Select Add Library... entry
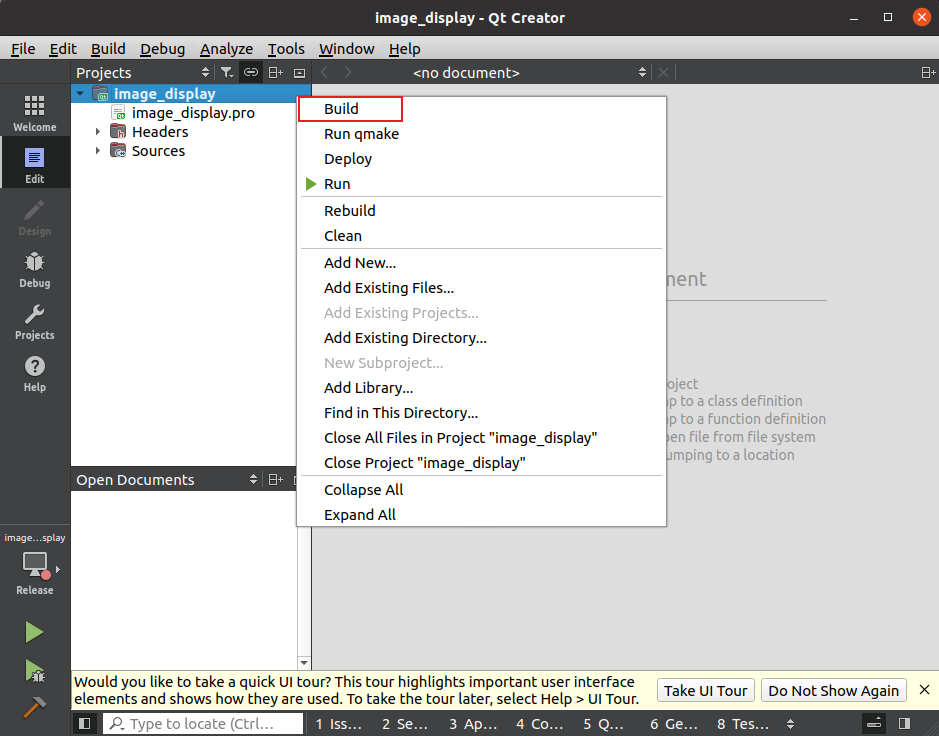Screen dimensions: 939x736 (x=481, y=388)
